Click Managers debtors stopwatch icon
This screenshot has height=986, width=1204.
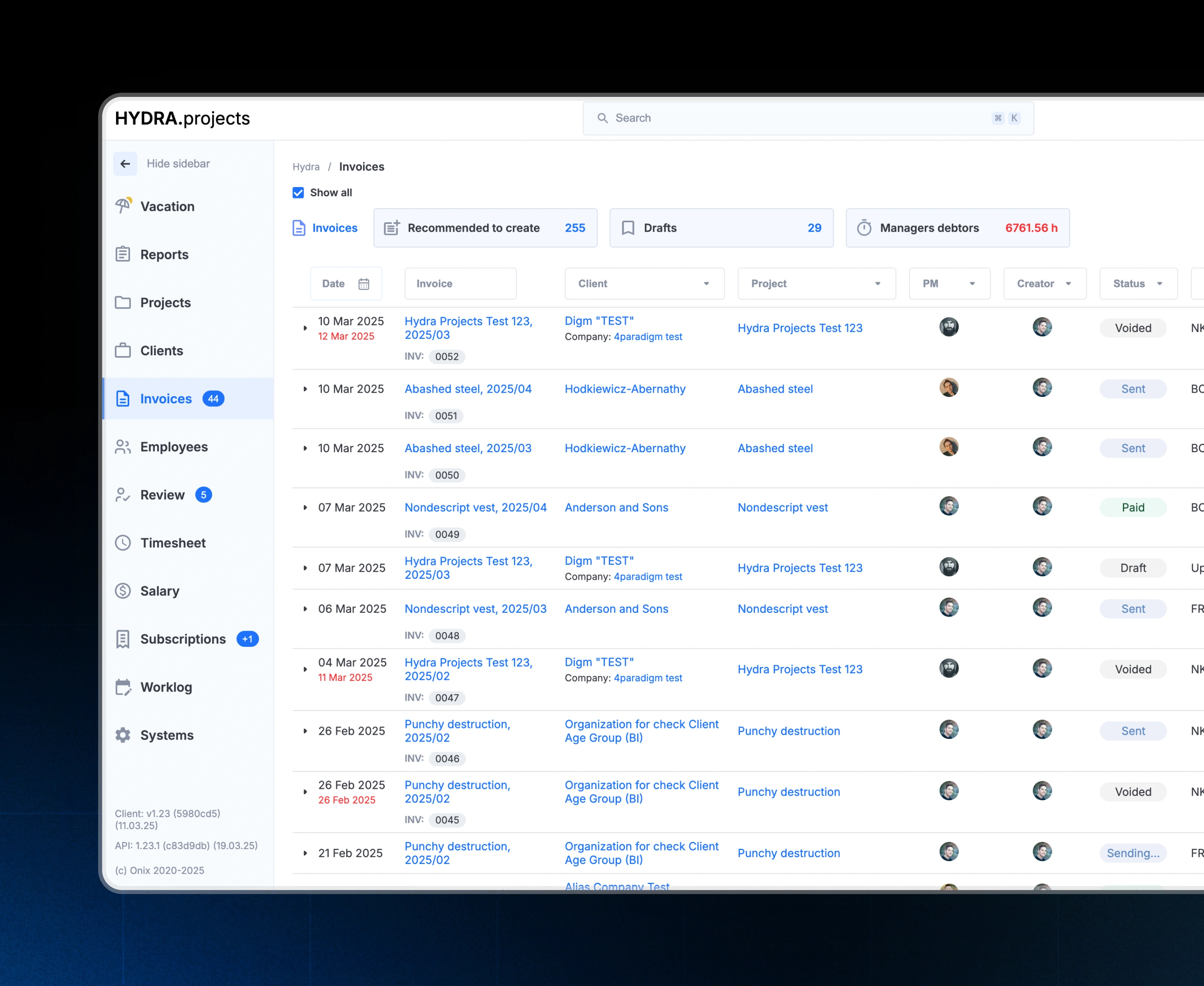click(864, 228)
